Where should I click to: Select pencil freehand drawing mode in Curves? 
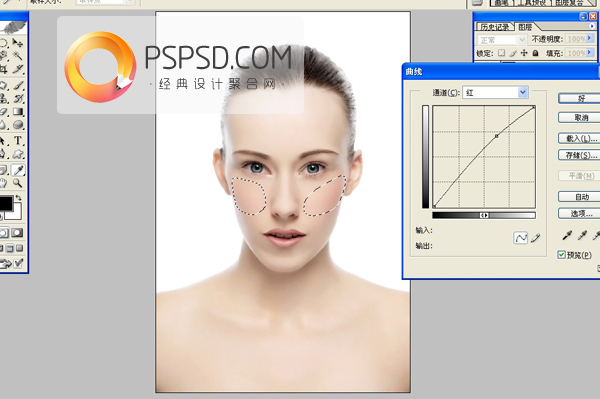point(536,238)
